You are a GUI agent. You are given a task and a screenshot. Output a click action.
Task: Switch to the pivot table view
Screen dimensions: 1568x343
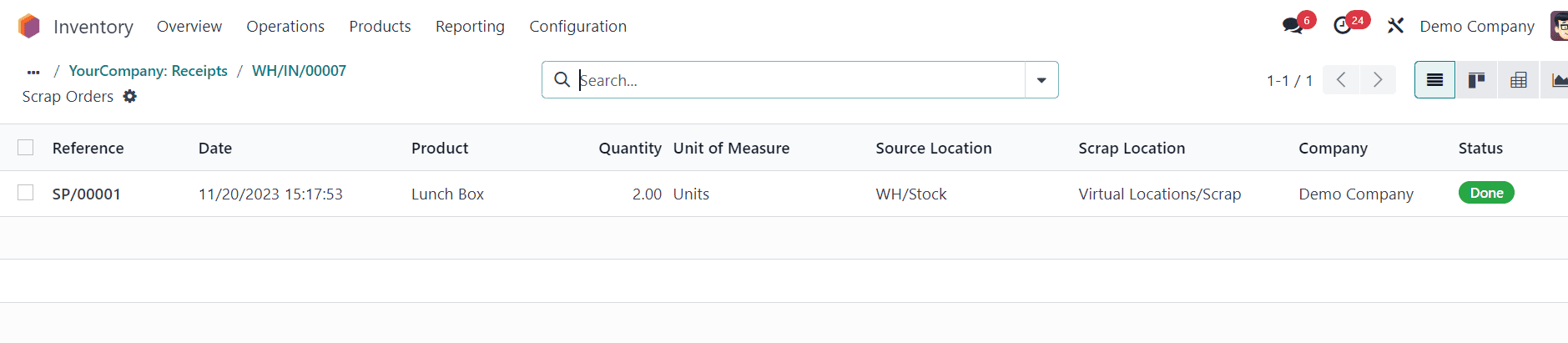pos(1519,80)
